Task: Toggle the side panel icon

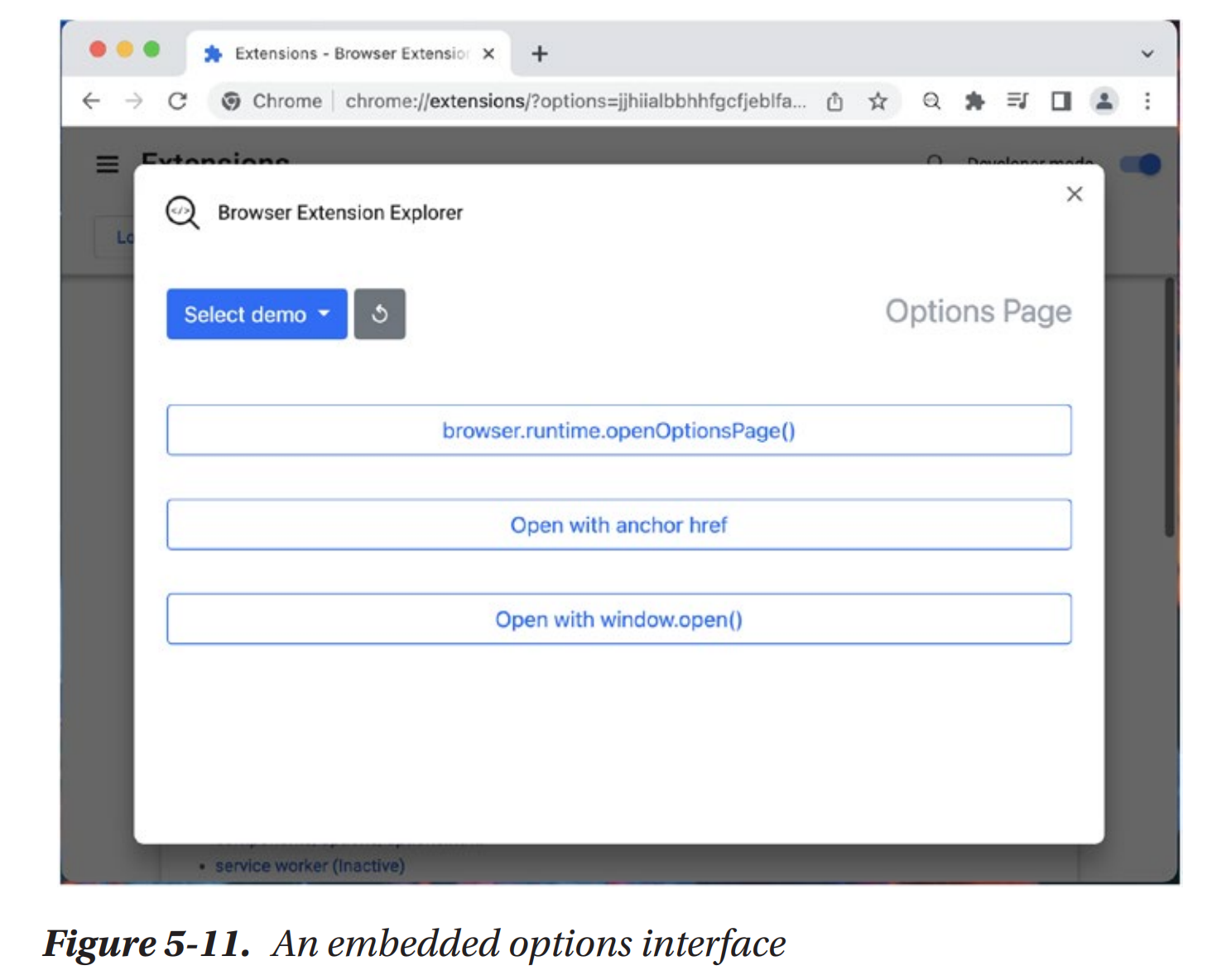Action: (1060, 101)
